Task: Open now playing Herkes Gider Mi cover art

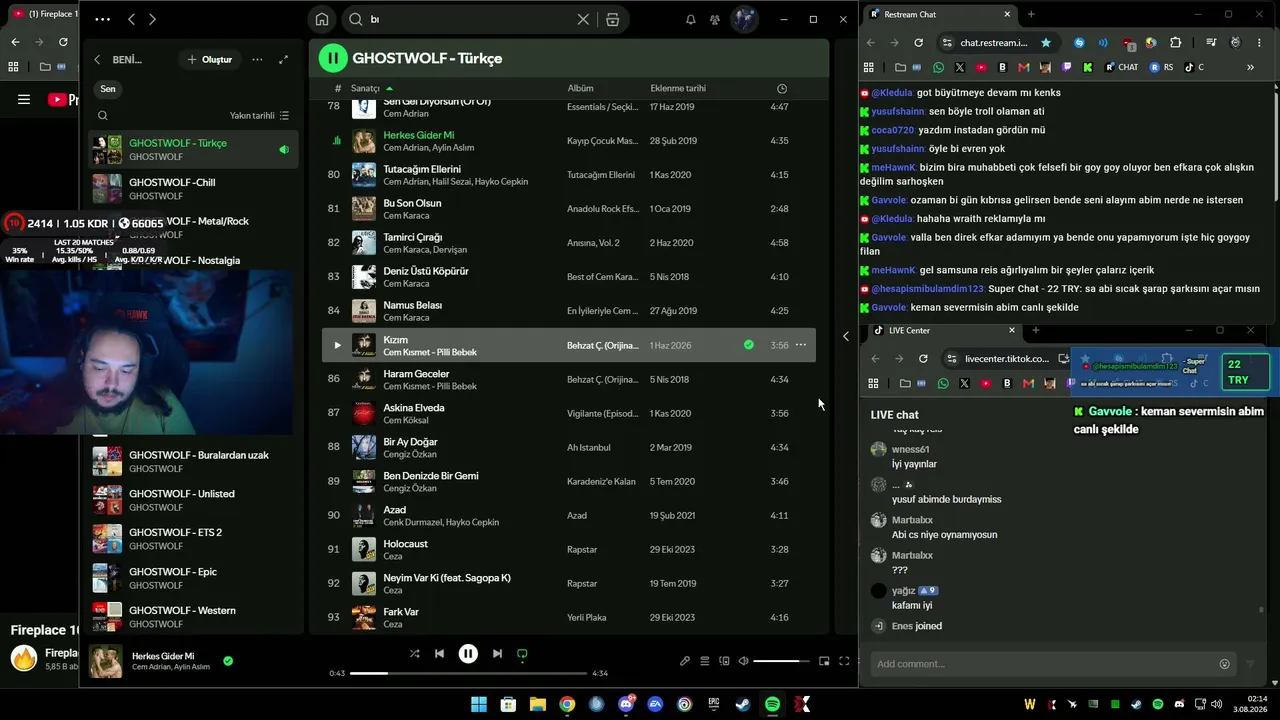Action: [x=106, y=661]
